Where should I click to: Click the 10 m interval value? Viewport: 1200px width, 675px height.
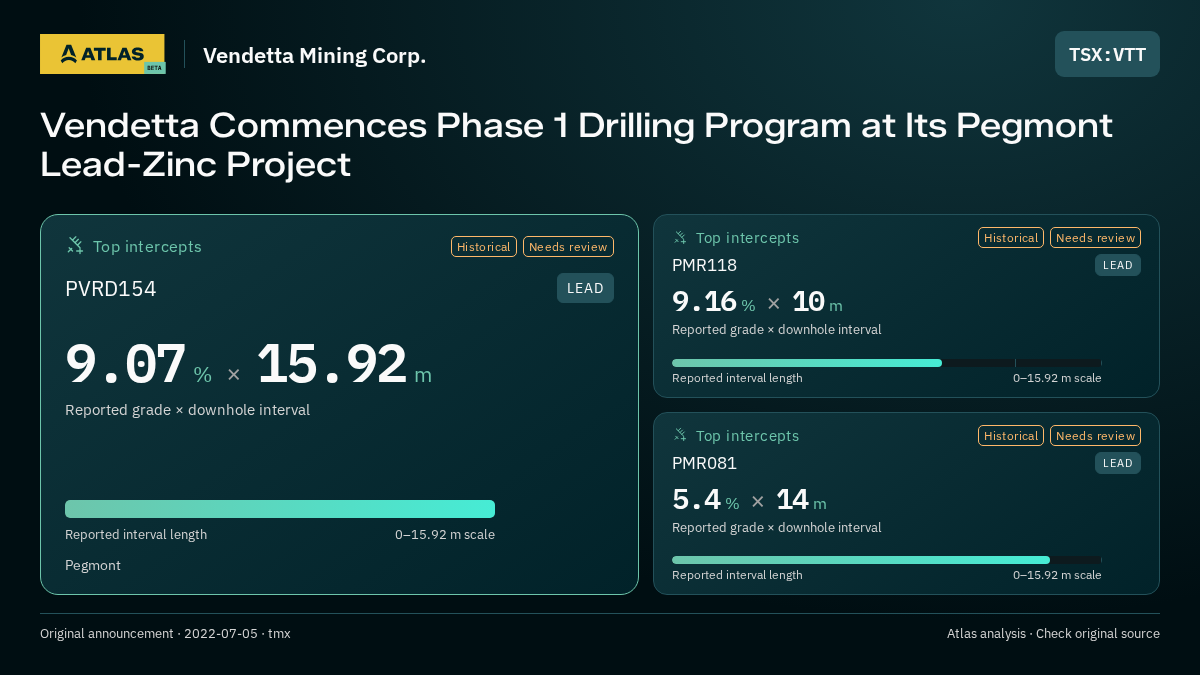[x=818, y=302]
